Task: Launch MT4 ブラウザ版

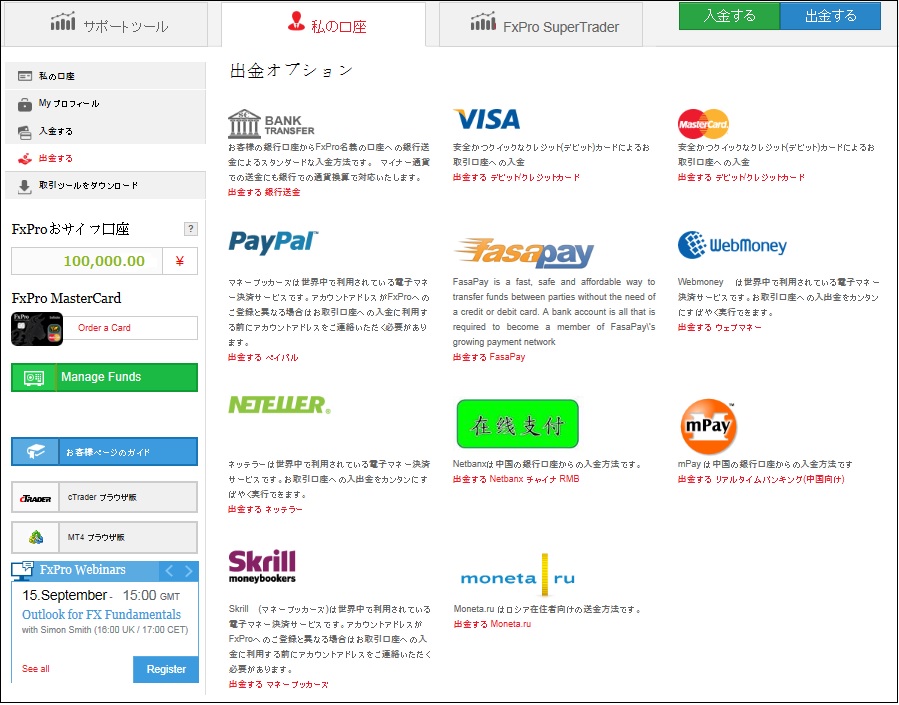Action: (x=104, y=538)
